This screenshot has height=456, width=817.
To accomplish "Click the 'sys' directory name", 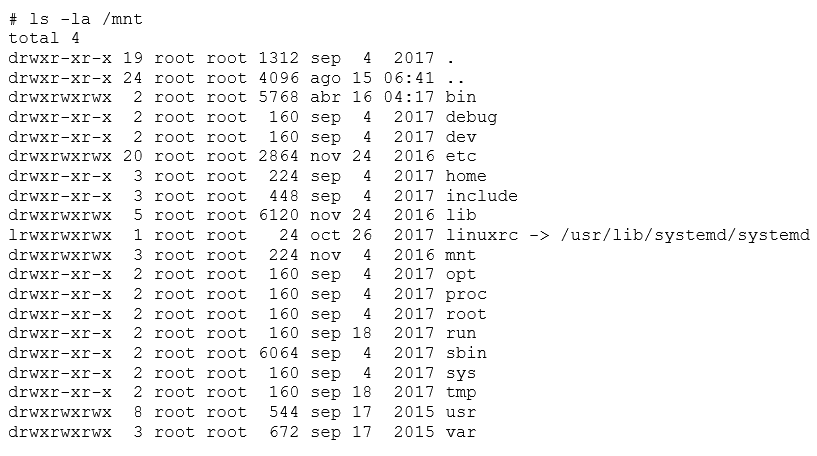I will coord(461,374).
